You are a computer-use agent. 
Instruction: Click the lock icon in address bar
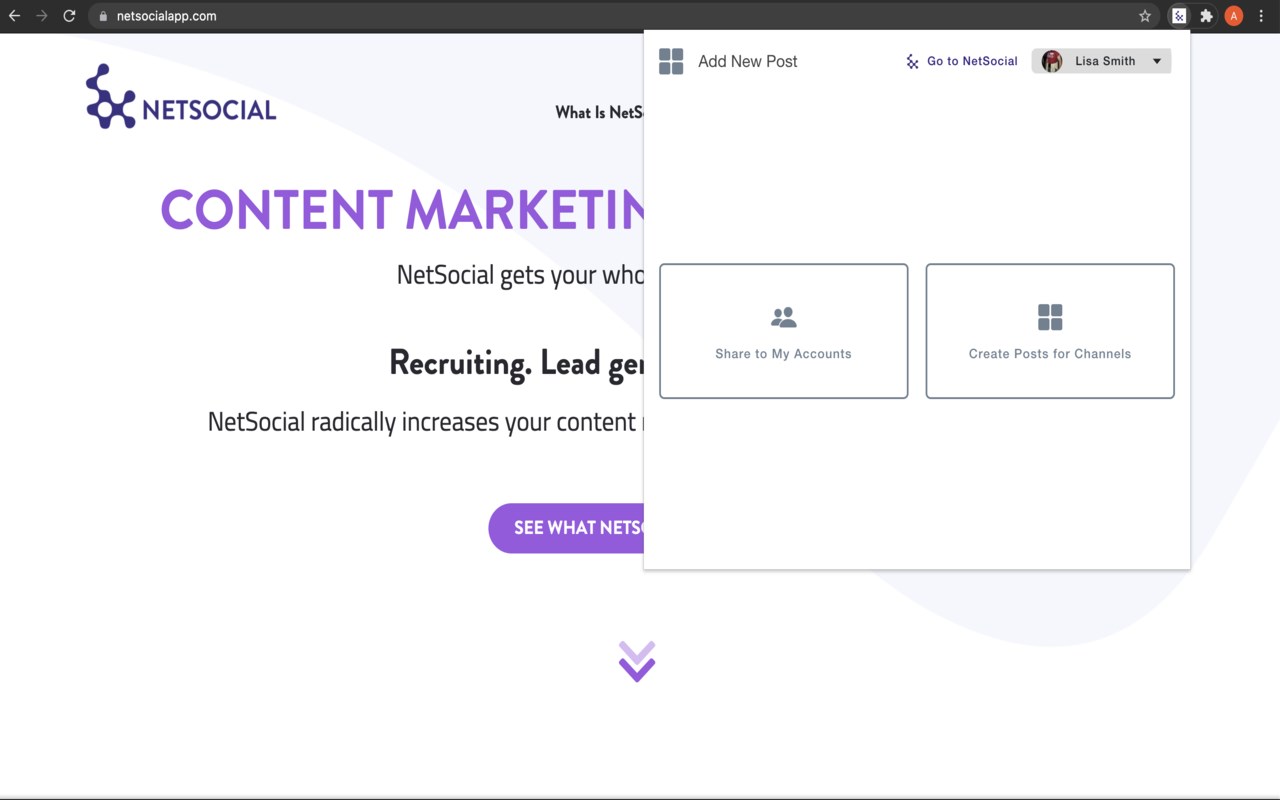coord(102,16)
